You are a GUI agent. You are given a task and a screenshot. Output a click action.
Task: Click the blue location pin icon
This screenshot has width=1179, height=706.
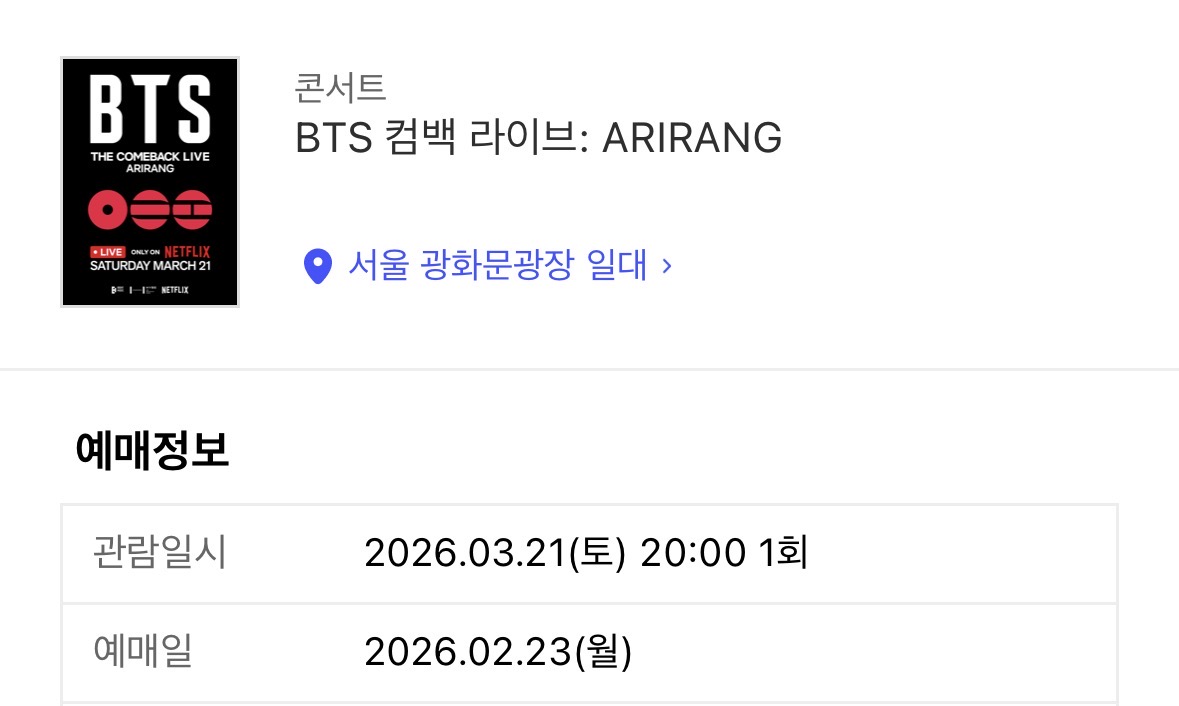click(317, 266)
